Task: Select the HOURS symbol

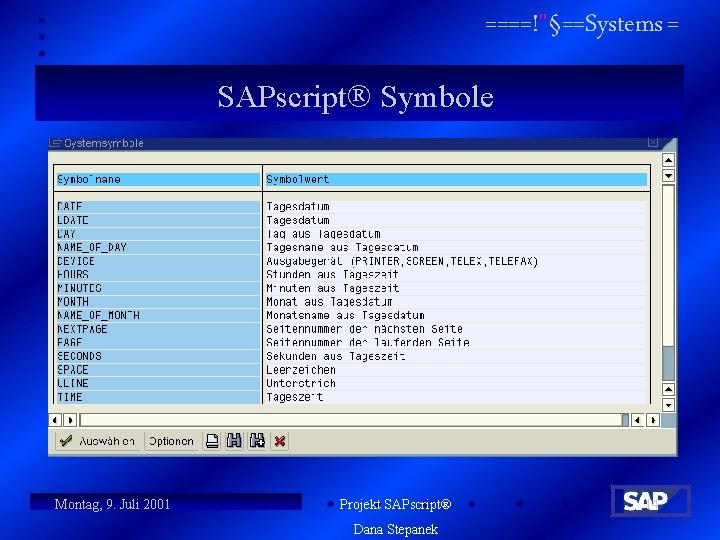Action: click(x=158, y=275)
